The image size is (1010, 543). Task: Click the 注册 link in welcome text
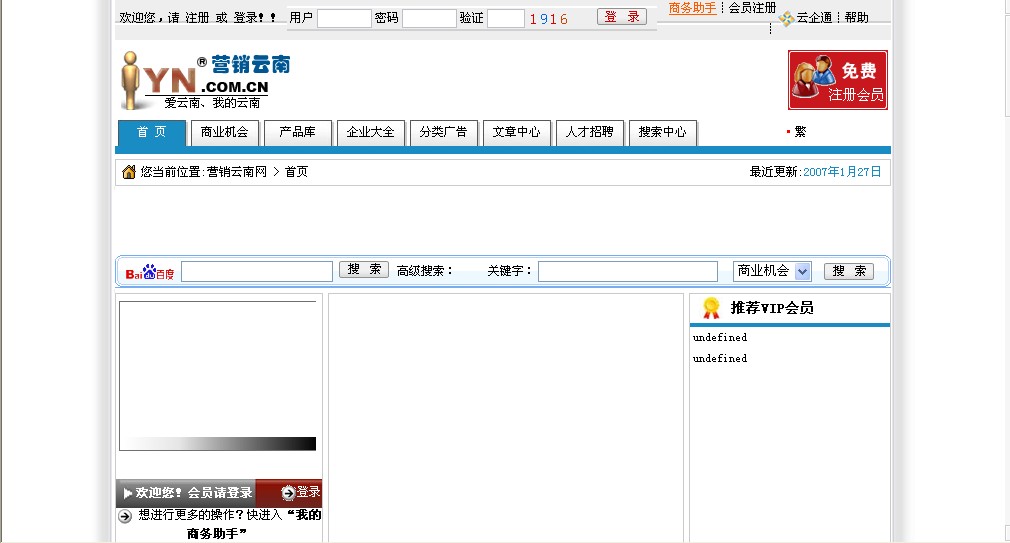point(197,18)
